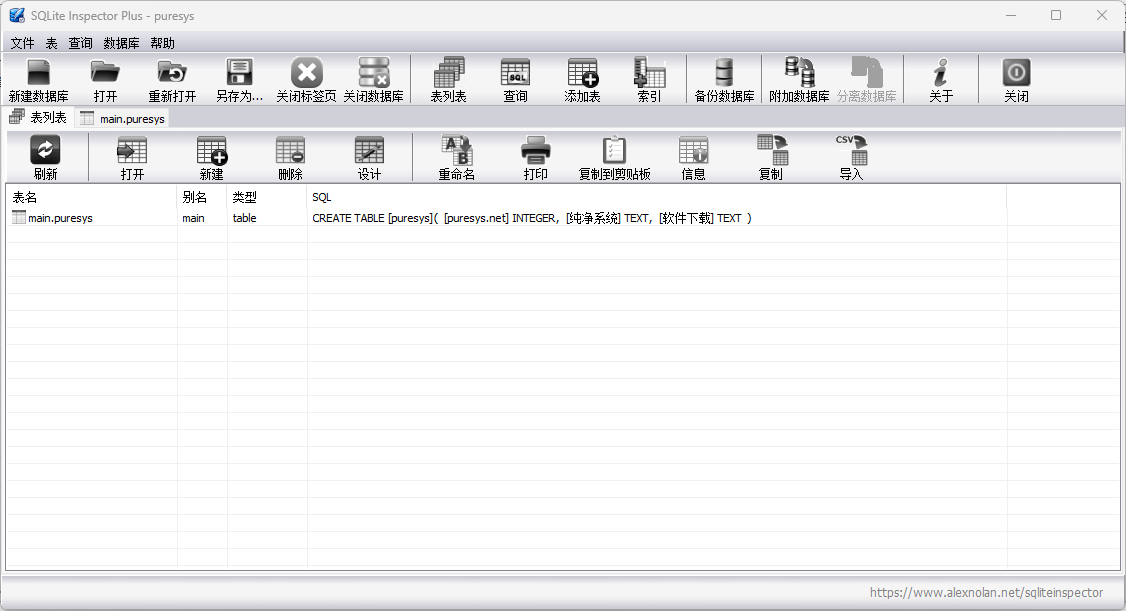Refresh the table list with 刷新
Screen dimensions: 1126x611
click(x=43, y=156)
